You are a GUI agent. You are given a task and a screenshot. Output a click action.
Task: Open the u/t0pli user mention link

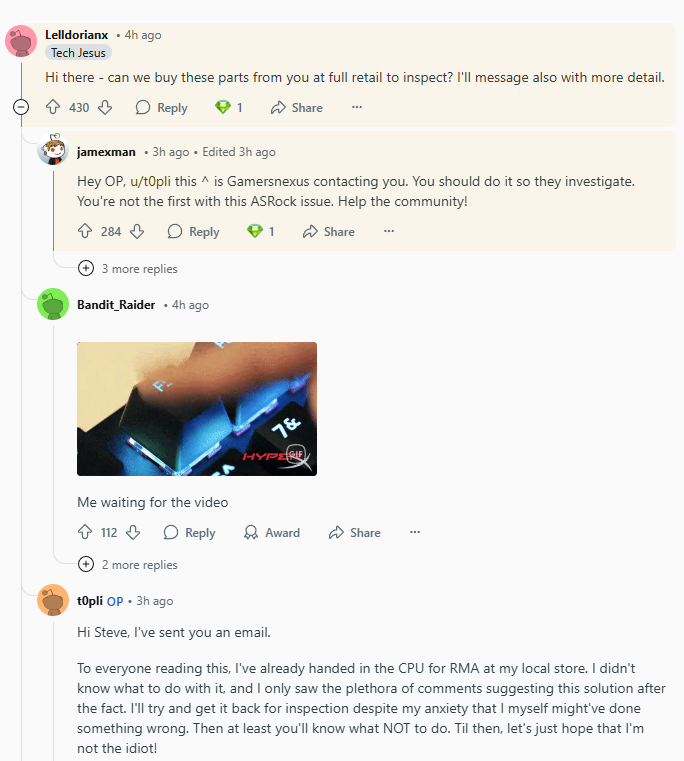[x=150, y=181]
